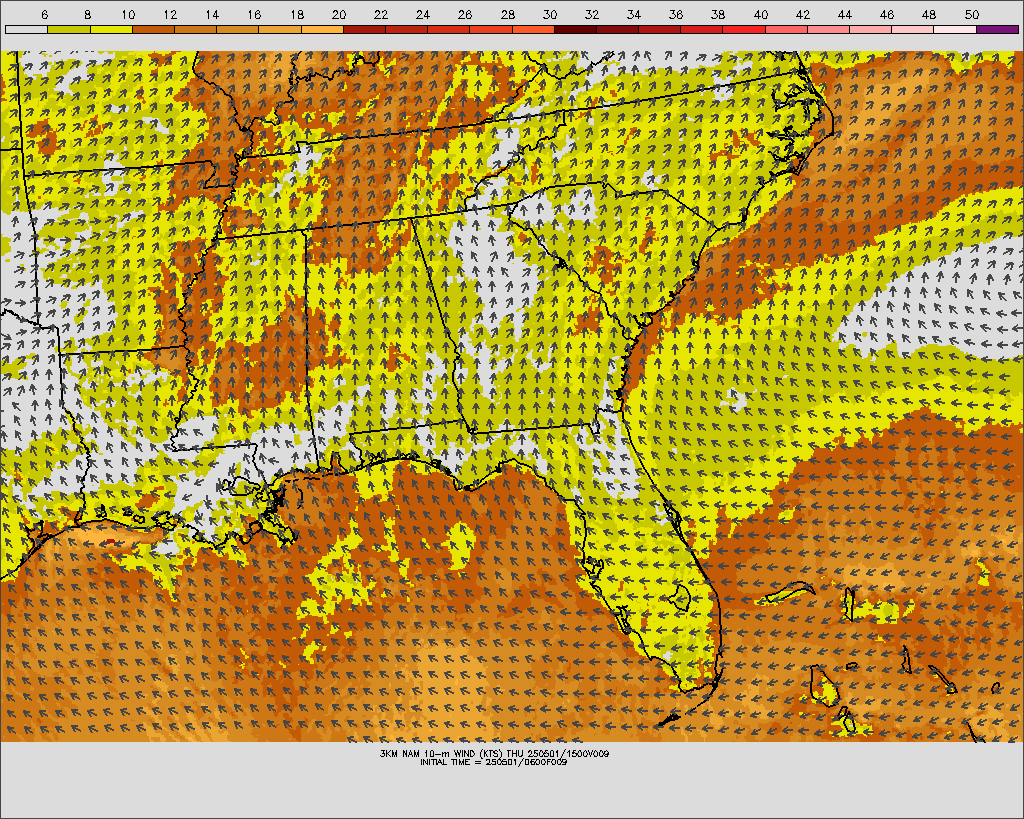The image size is (1024, 819).
Task: Click the swatch between 32 and 34
Action: pos(617,29)
